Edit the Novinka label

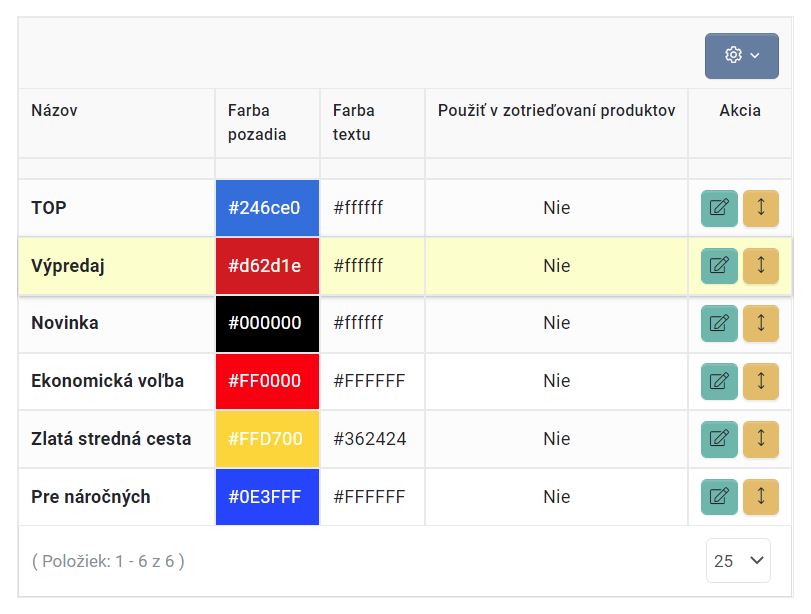pyautogui.click(x=719, y=323)
